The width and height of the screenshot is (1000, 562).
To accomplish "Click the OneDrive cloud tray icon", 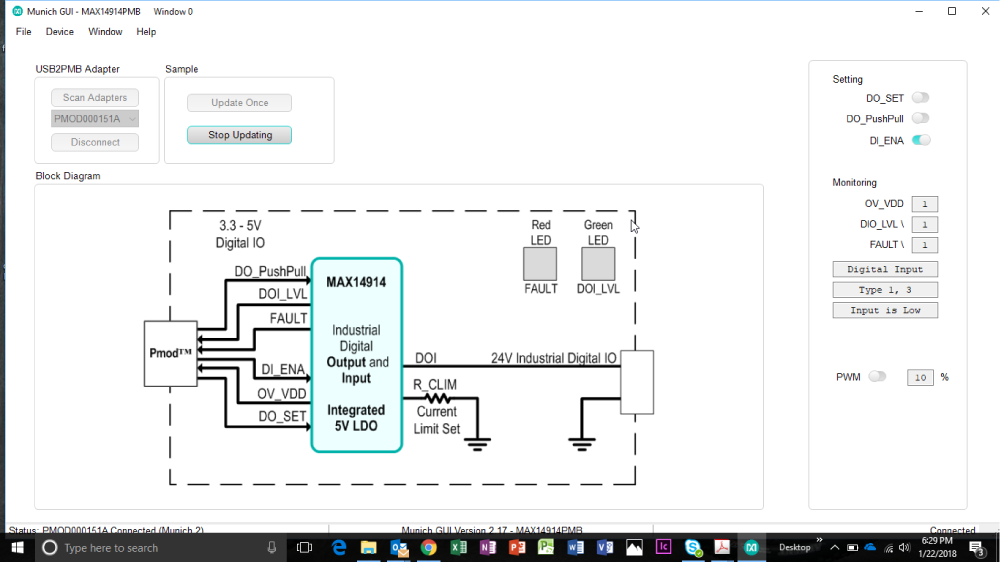I will point(871,548).
